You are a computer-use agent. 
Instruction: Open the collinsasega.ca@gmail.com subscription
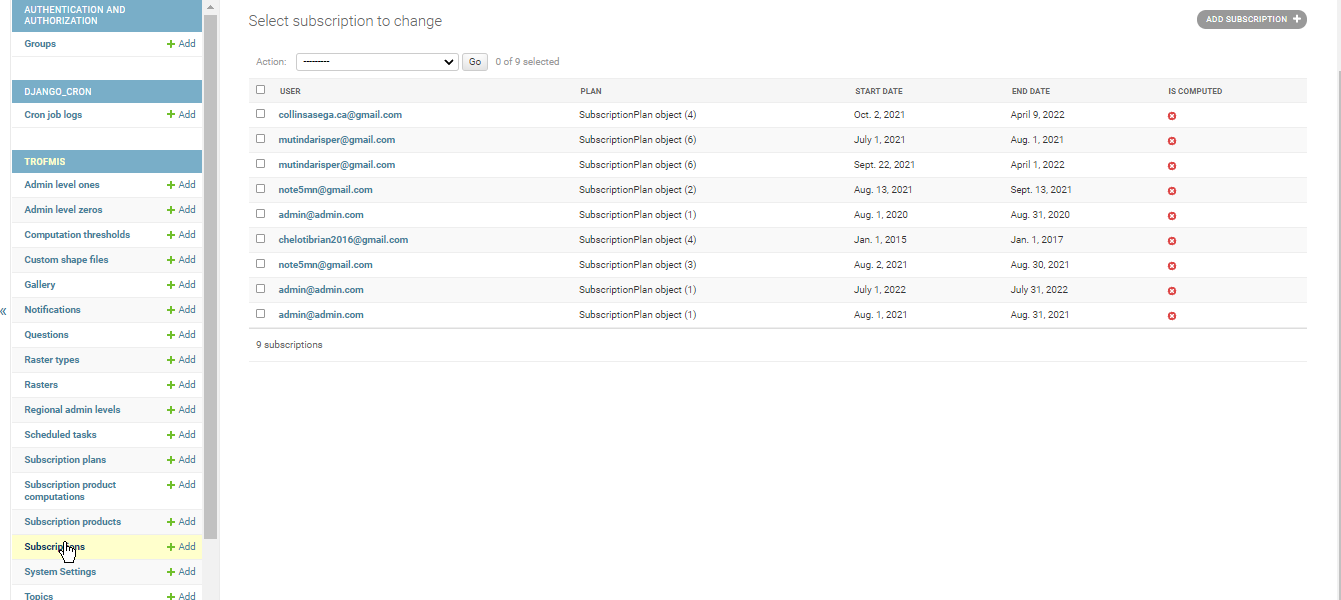[x=340, y=115]
